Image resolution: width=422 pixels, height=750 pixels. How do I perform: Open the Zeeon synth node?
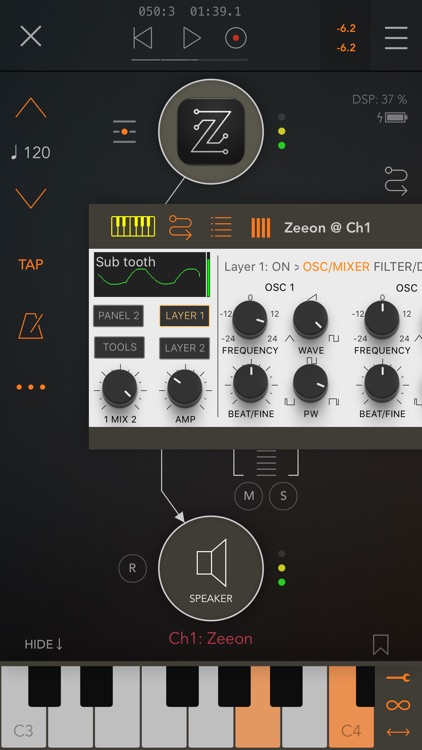pyautogui.click(x=211, y=132)
